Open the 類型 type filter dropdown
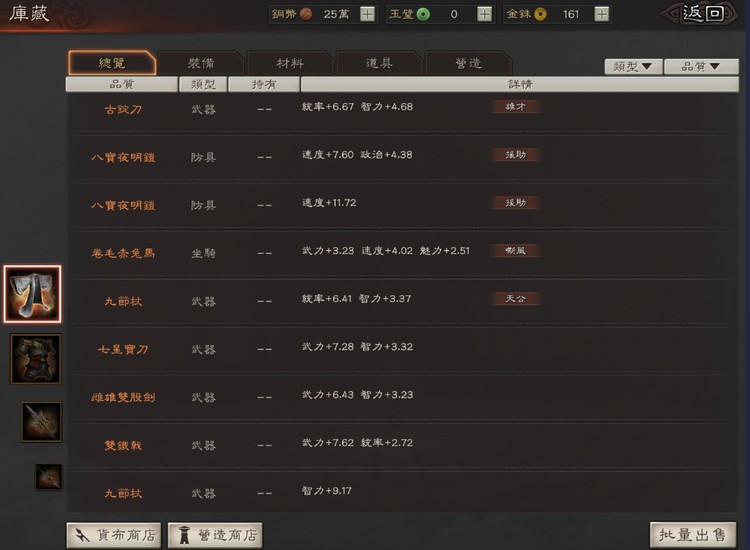 pos(633,66)
